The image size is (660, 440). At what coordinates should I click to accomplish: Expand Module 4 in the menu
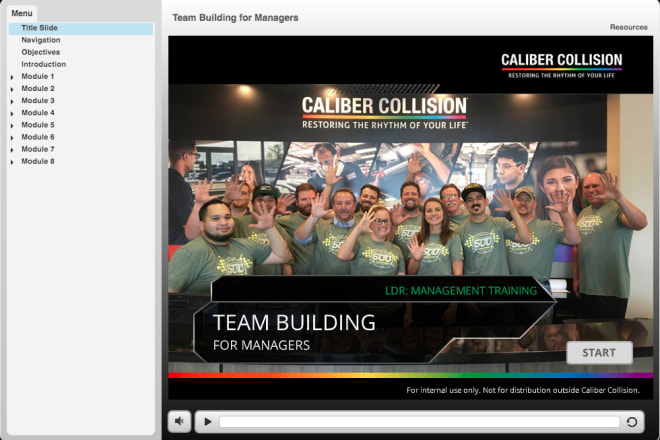pyautogui.click(x=12, y=114)
